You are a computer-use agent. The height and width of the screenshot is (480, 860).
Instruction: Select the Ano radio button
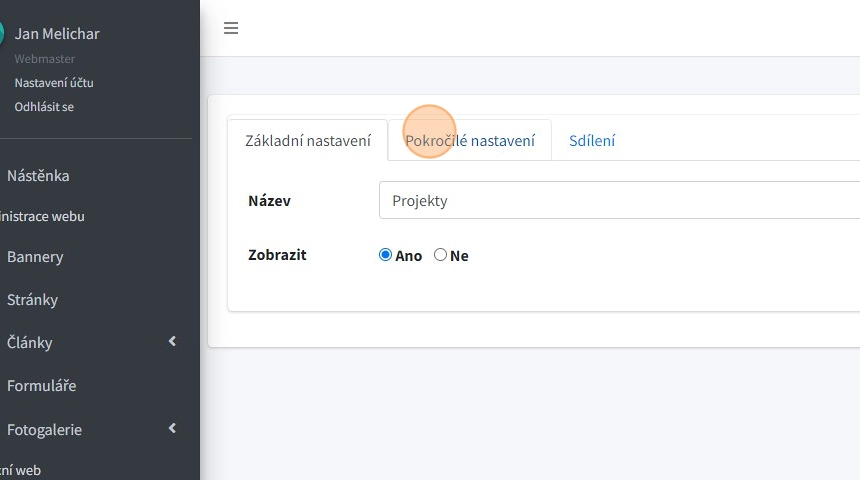point(386,255)
